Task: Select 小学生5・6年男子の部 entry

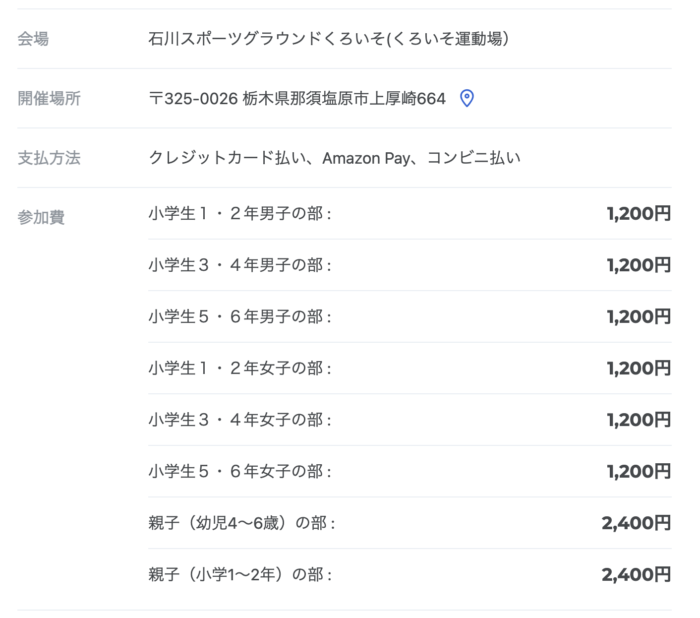Action: pos(240,316)
